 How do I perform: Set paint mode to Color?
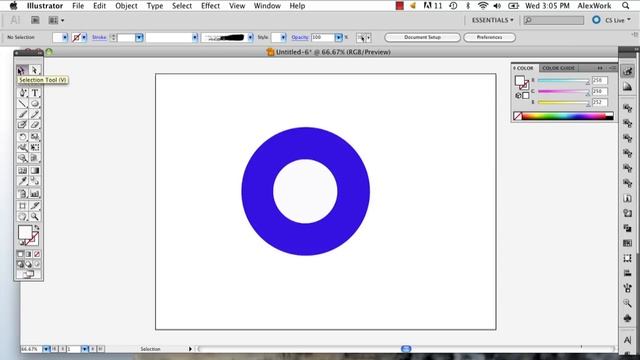[20, 254]
